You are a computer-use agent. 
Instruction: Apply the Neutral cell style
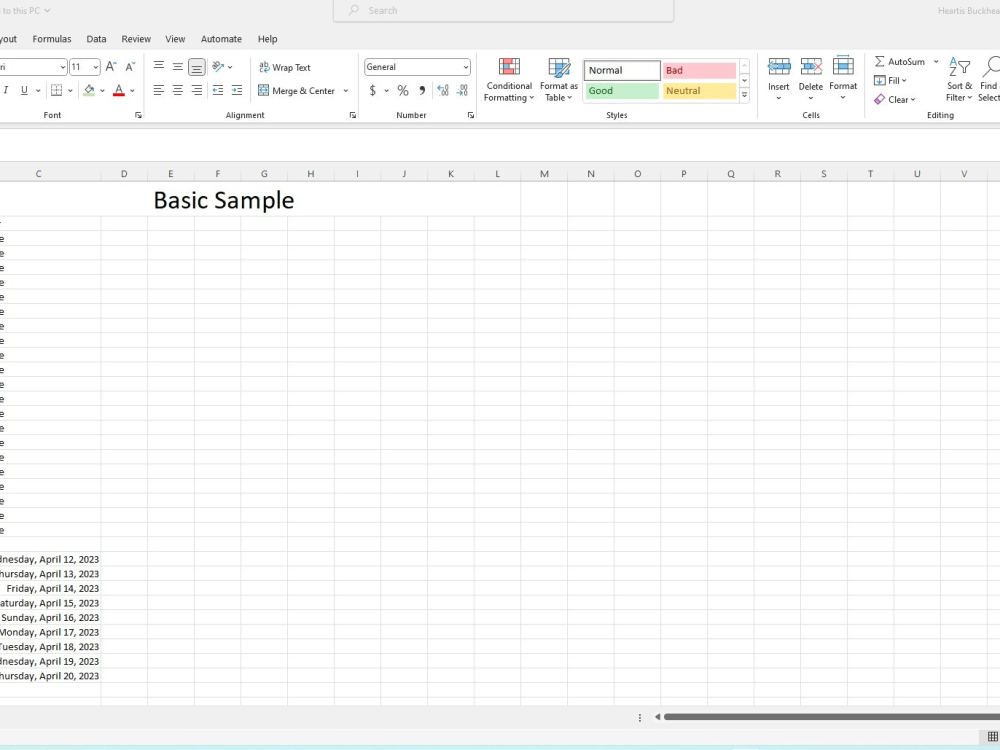[x=700, y=91]
